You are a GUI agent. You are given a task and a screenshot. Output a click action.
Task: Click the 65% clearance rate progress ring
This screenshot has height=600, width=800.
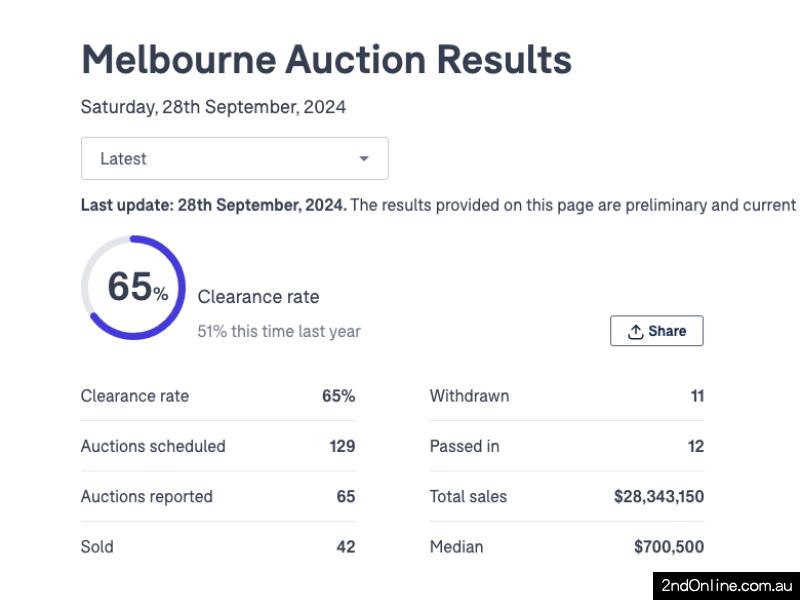pos(133,287)
